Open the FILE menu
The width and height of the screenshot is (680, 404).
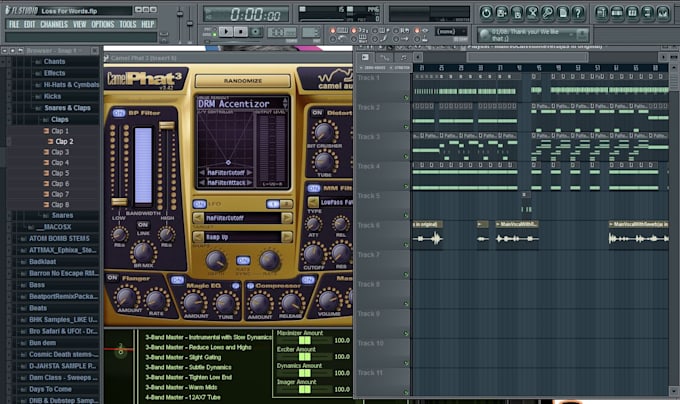pyautogui.click(x=14, y=24)
